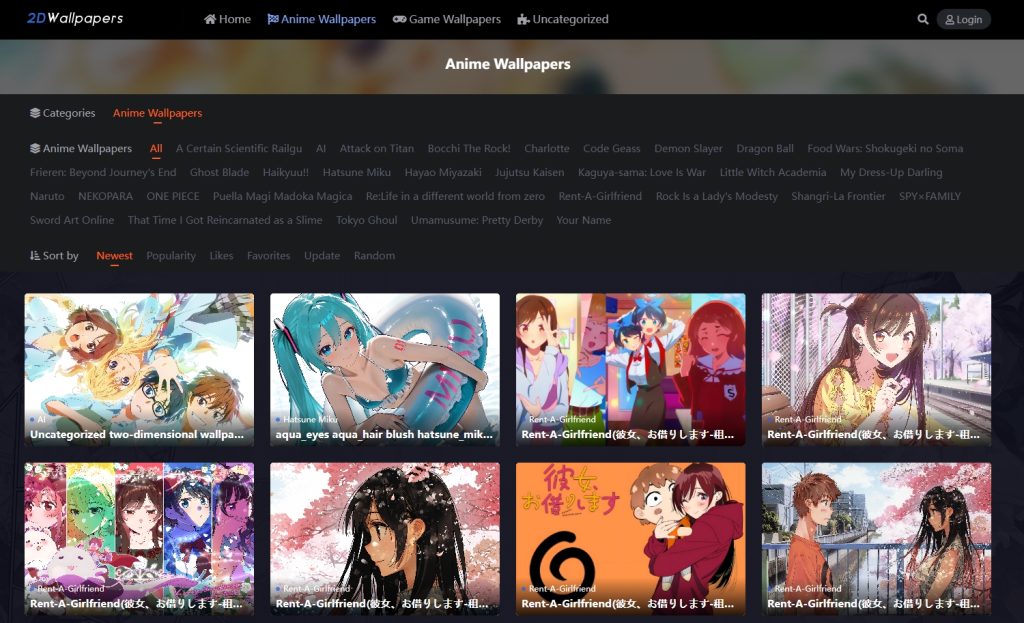
Task: Sort wallpapers by Update
Action: pyautogui.click(x=322, y=256)
